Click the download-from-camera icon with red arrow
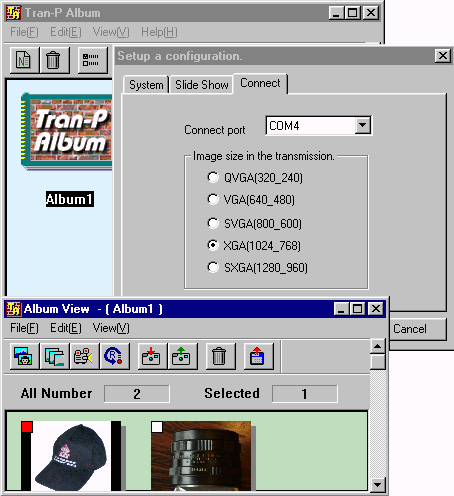The height and width of the screenshot is (496, 454). click(152, 356)
